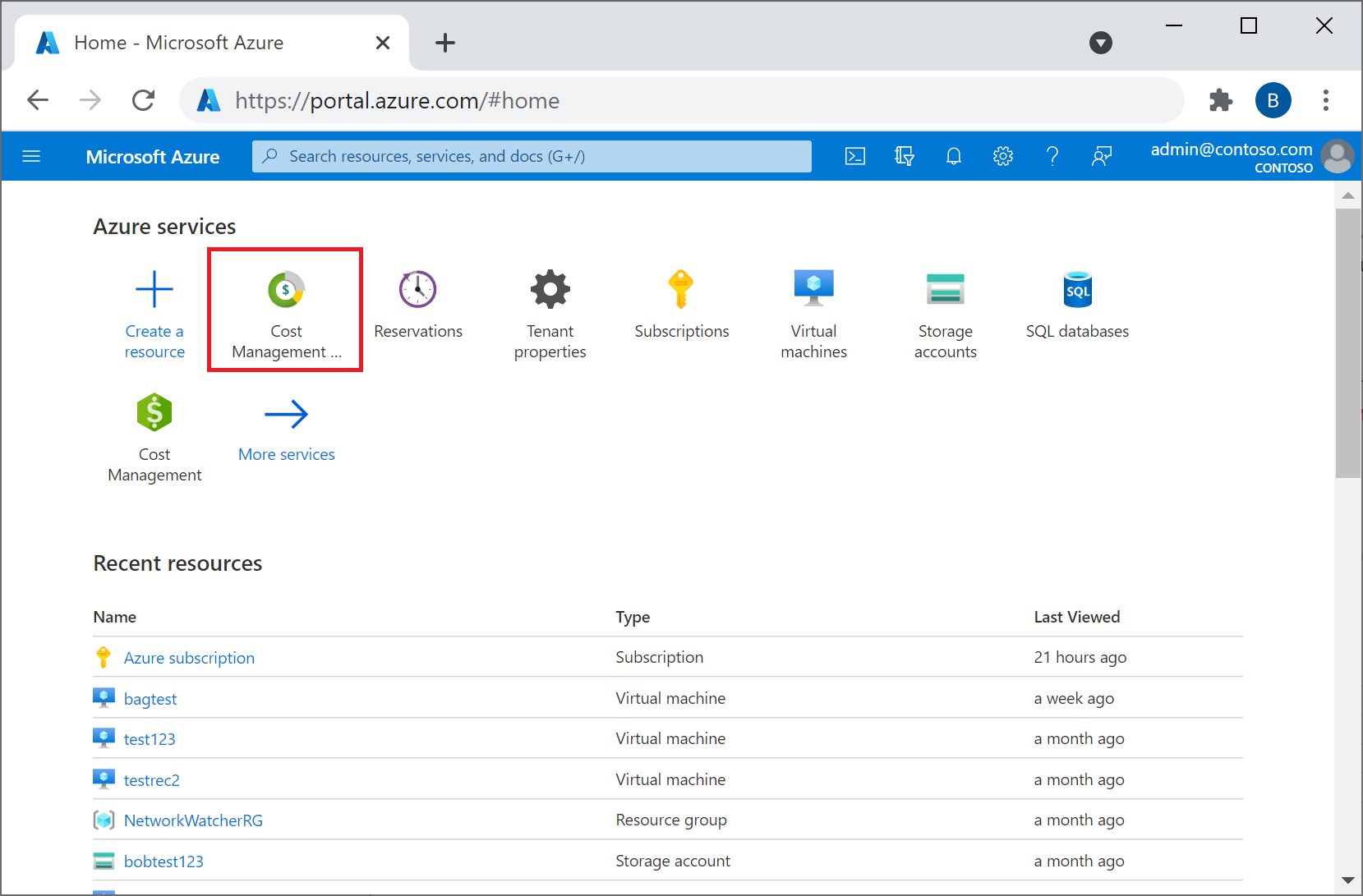Screen dimensions: 1363x896
Task: Open Directories and subscriptions filter
Action: 904,156
